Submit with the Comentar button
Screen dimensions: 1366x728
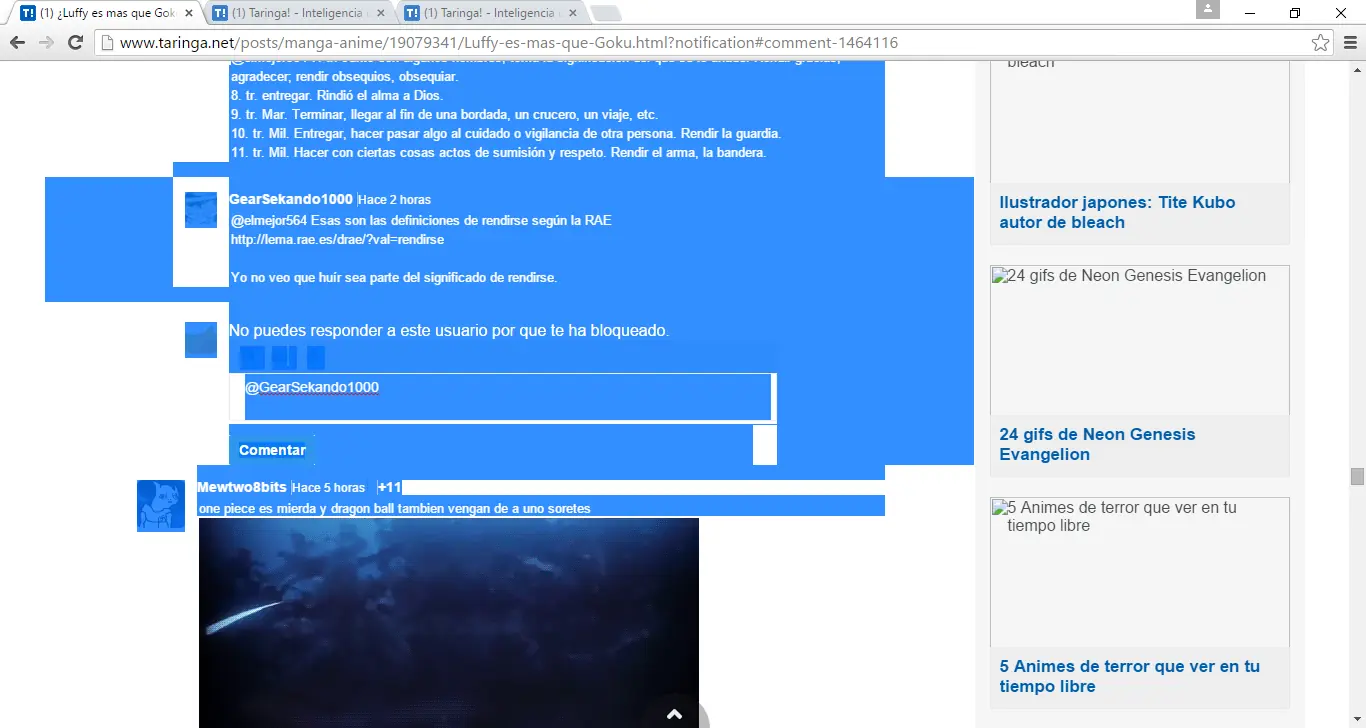pos(272,450)
